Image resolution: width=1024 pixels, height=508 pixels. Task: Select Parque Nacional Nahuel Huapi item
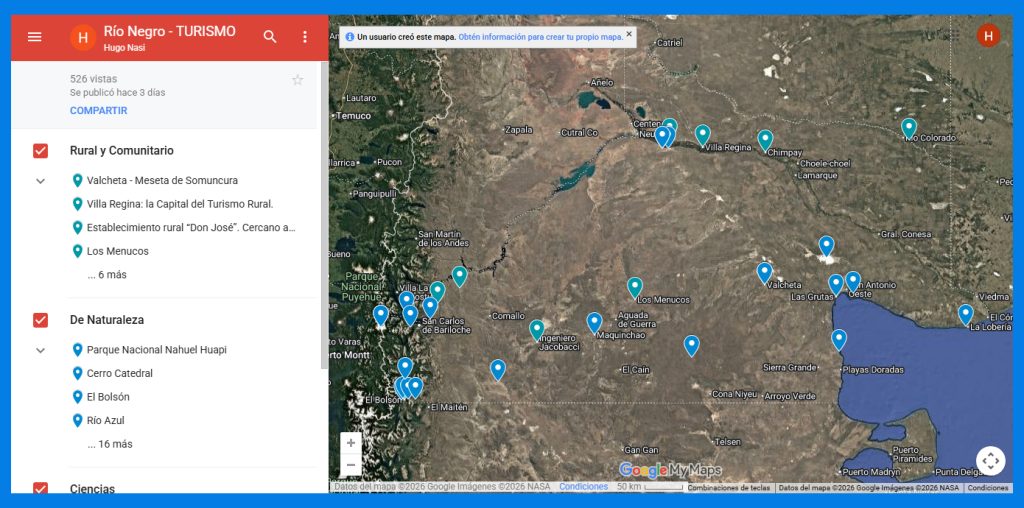tap(156, 350)
